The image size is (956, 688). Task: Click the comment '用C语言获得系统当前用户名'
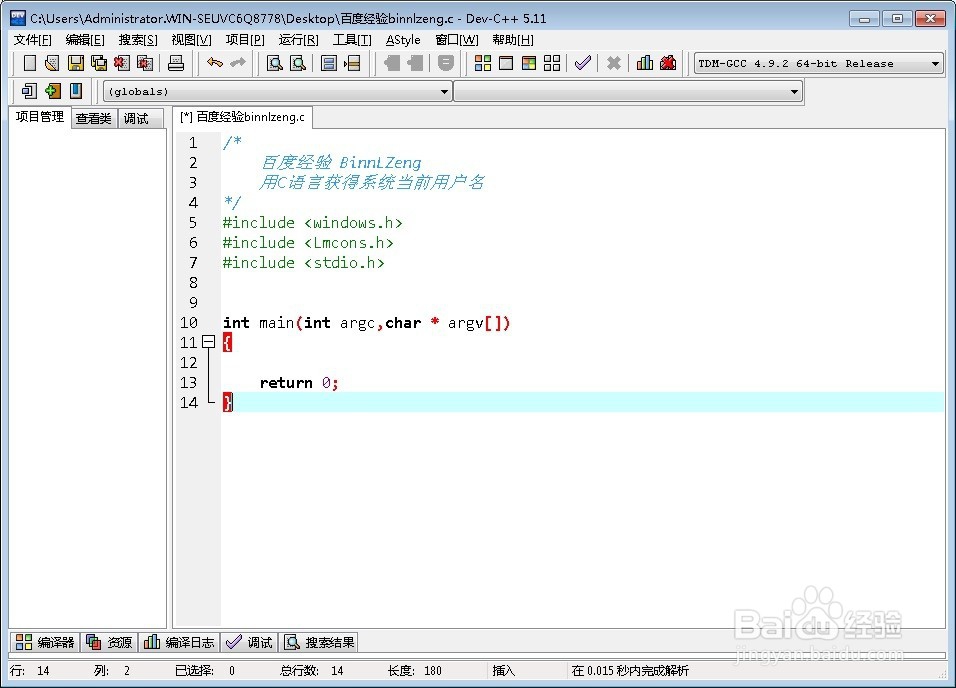tap(371, 182)
